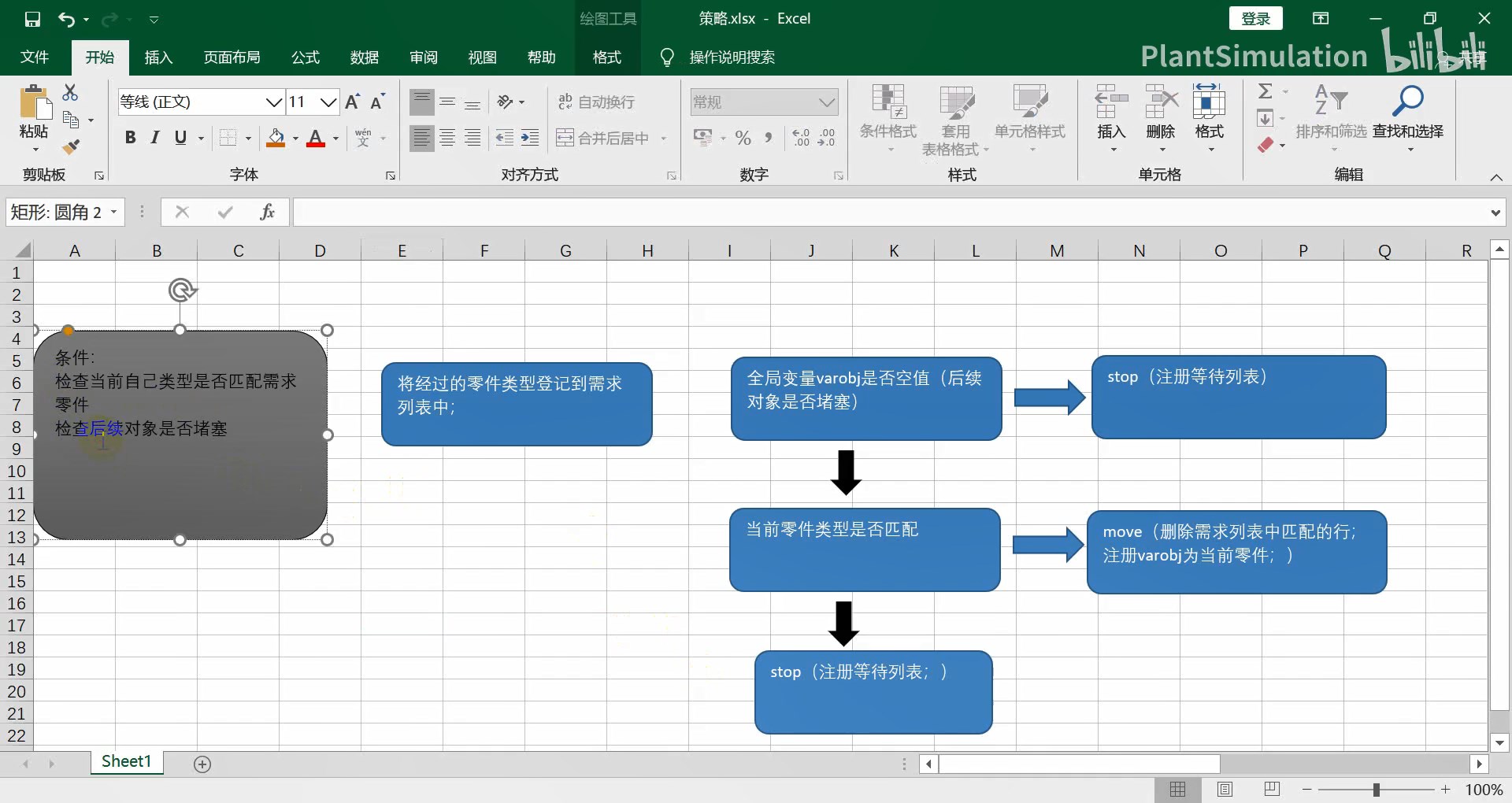Add a new sheet with plus icon
1512x803 pixels.
pyautogui.click(x=202, y=764)
